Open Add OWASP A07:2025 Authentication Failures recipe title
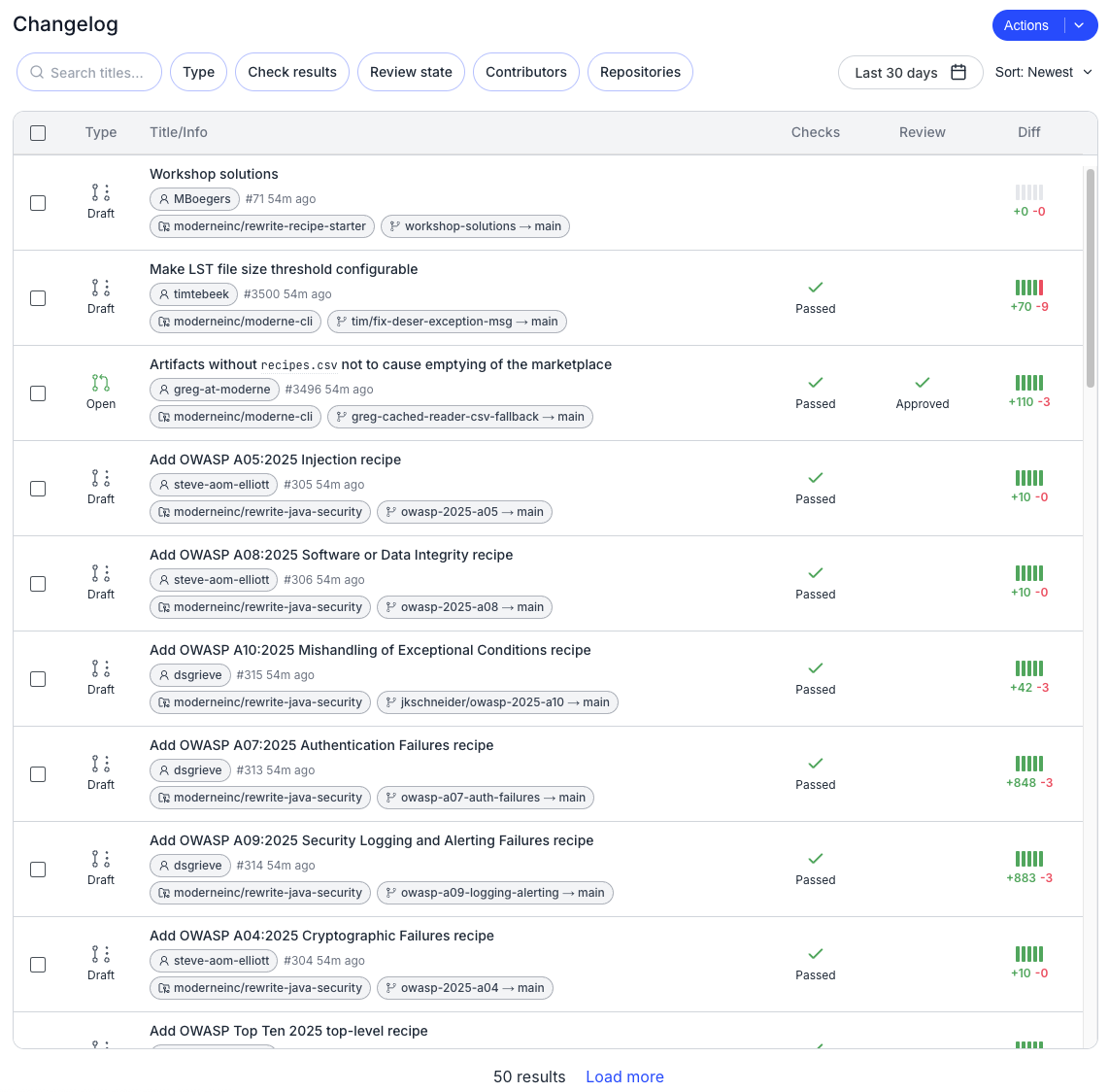1109x1092 pixels. 321,745
